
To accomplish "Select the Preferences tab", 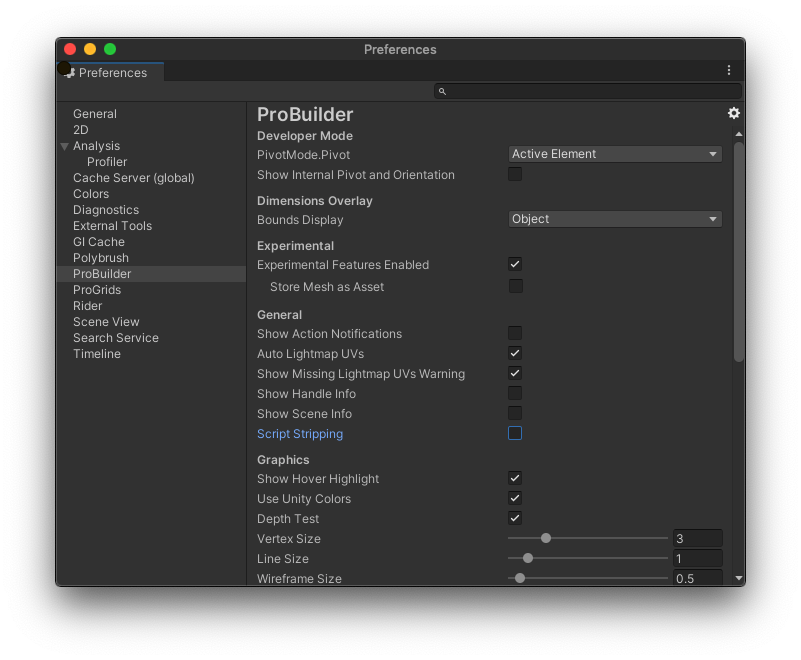I will tap(111, 72).
